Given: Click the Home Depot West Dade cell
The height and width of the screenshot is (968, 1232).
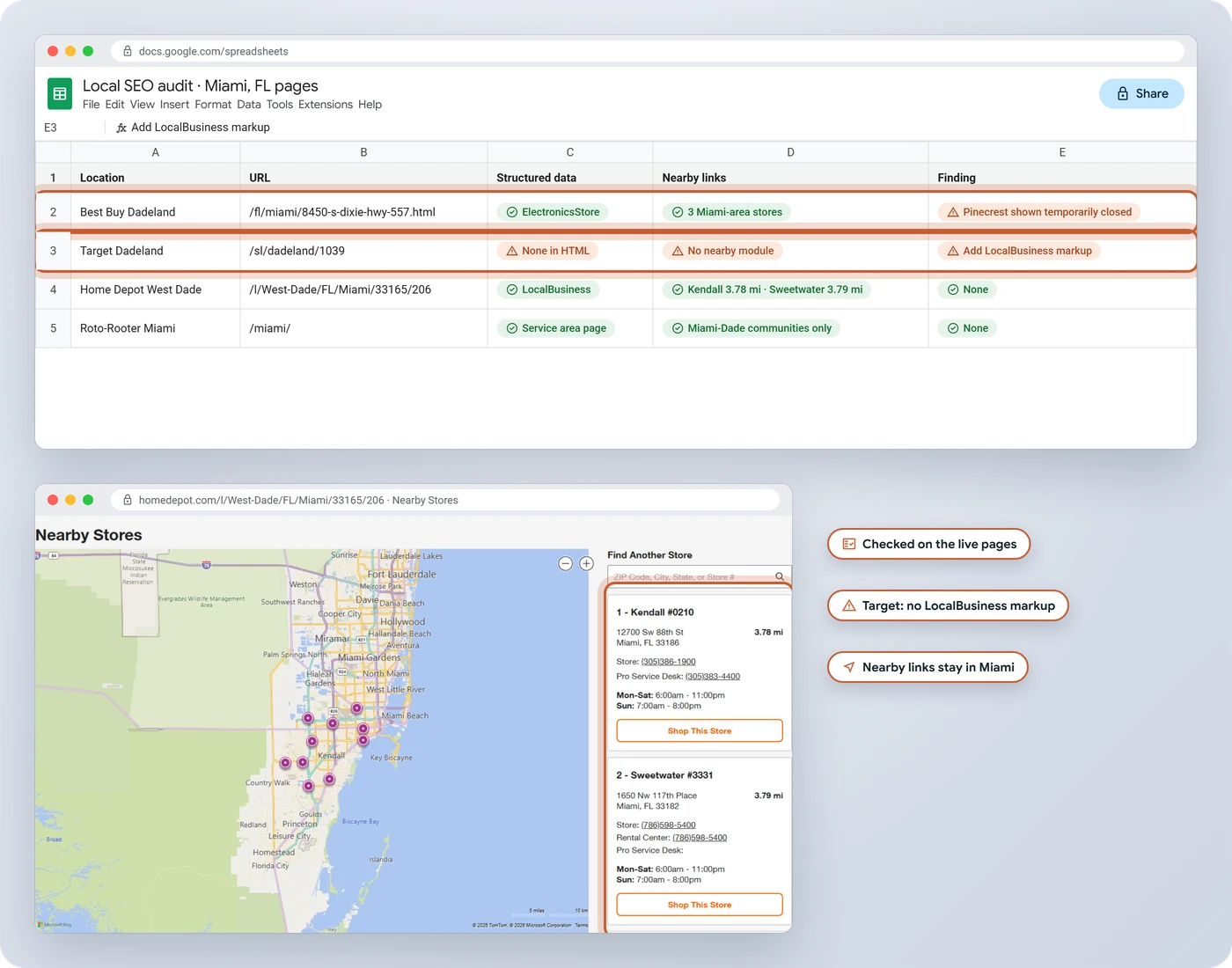Looking at the screenshot, I should pyautogui.click(x=156, y=290).
